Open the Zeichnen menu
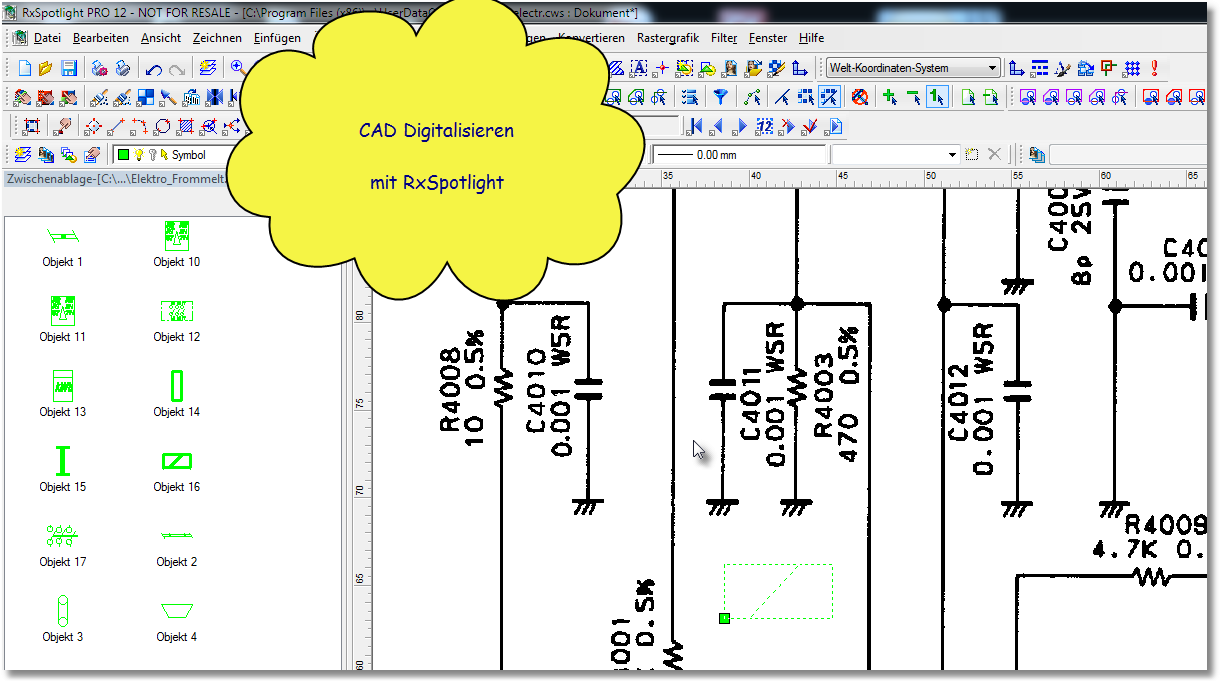1221x684 pixels. (x=217, y=38)
